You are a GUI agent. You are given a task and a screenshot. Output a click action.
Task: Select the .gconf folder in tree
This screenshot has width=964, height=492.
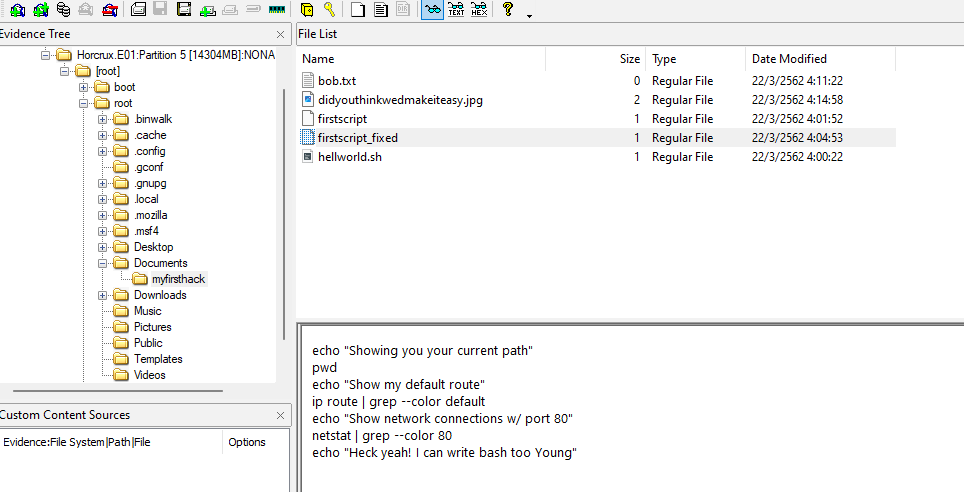[x=148, y=167]
